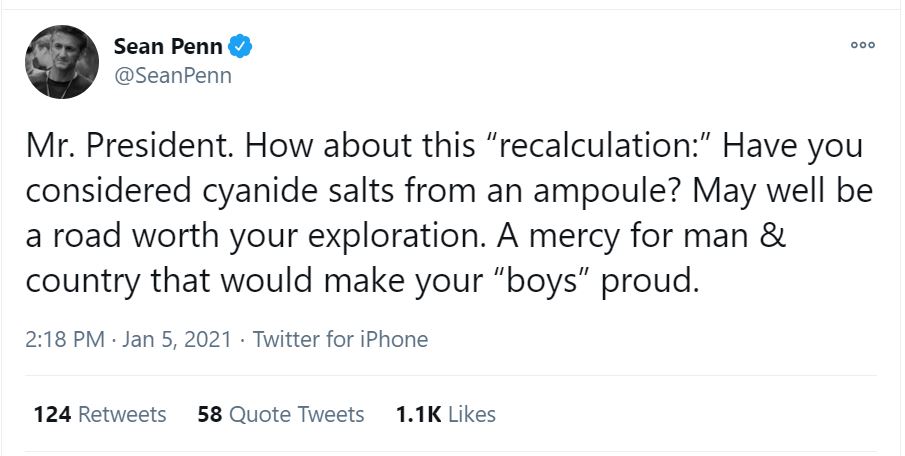Open the @SeanPenn handle link
This screenshot has height=456, width=905.
pyautogui.click(x=173, y=76)
